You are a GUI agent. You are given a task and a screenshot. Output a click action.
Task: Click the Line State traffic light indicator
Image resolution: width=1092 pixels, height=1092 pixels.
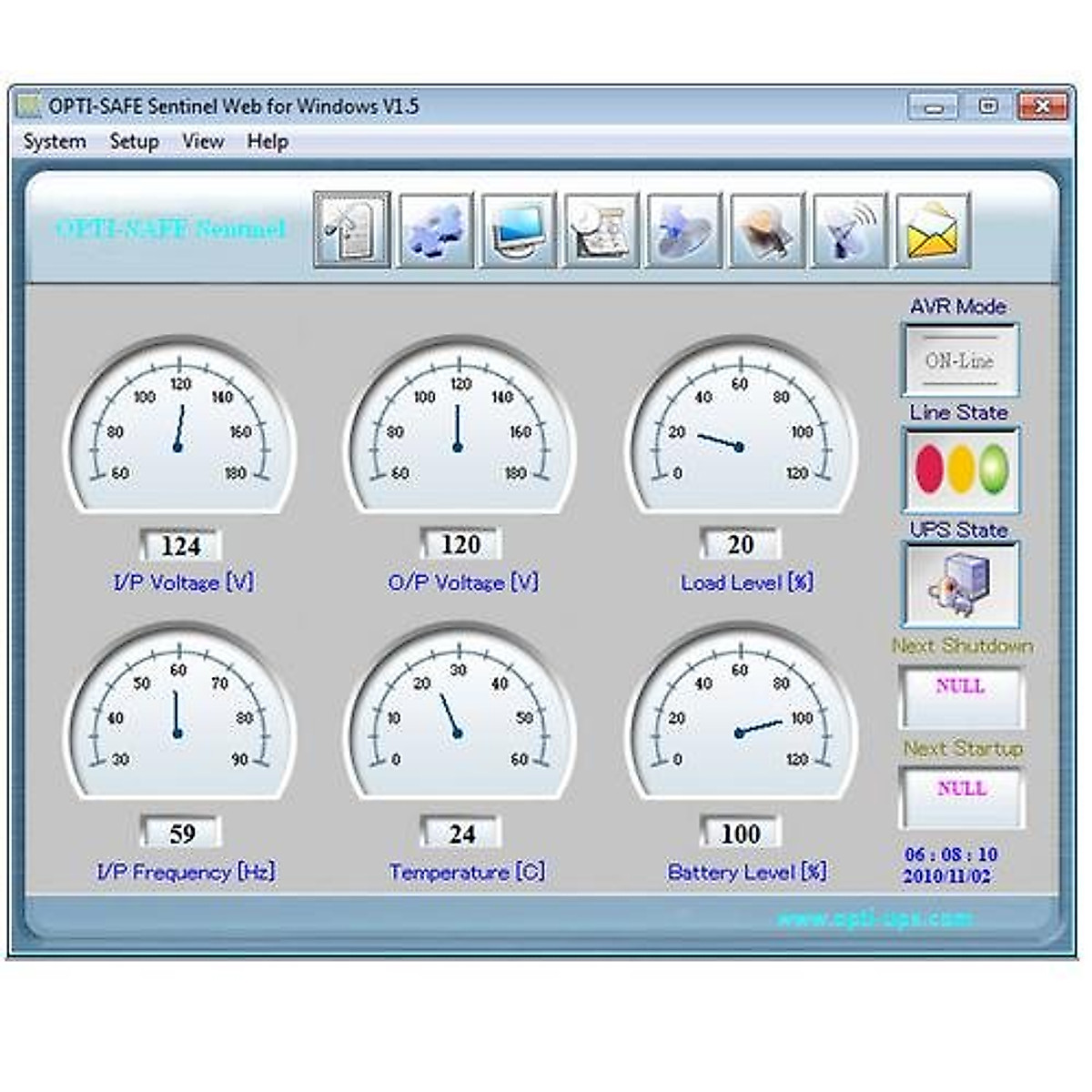point(960,470)
